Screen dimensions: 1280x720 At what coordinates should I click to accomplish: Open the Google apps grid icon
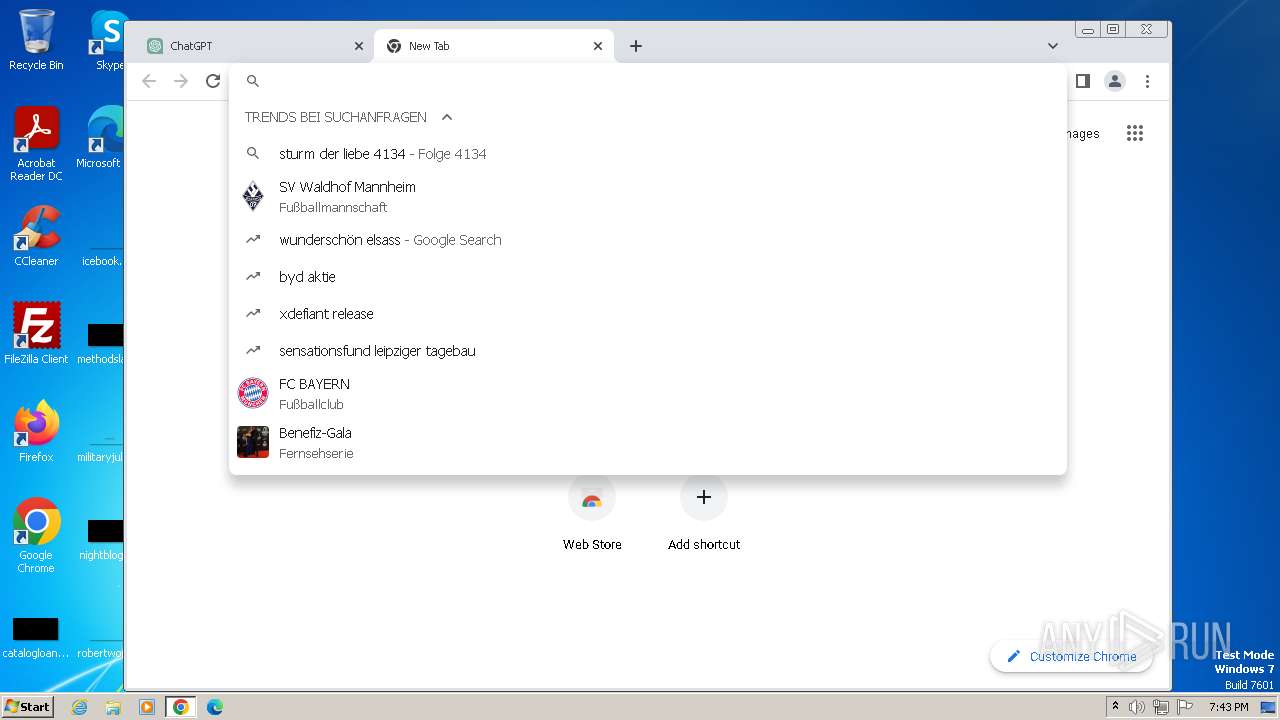pyautogui.click(x=1134, y=133)
